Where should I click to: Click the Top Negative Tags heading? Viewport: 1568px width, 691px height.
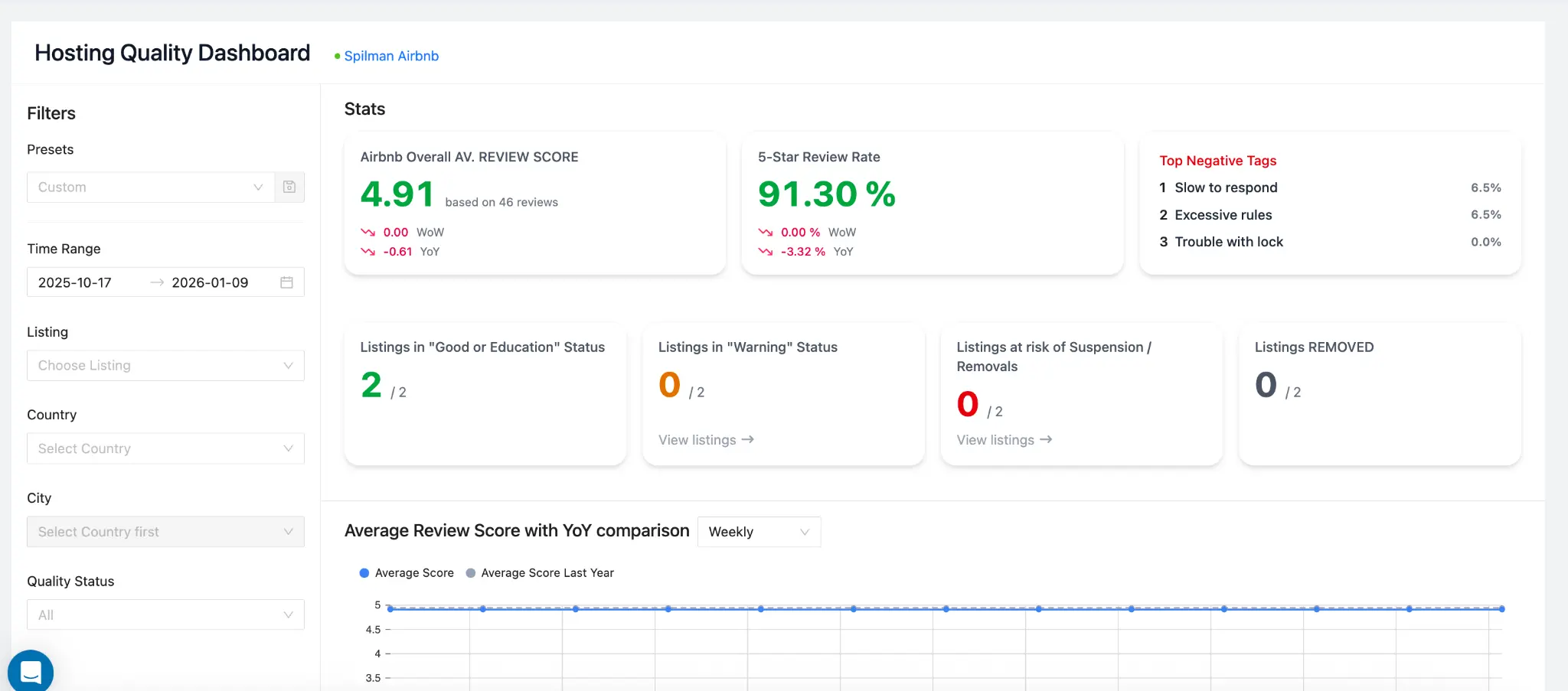coord(1217,161)
